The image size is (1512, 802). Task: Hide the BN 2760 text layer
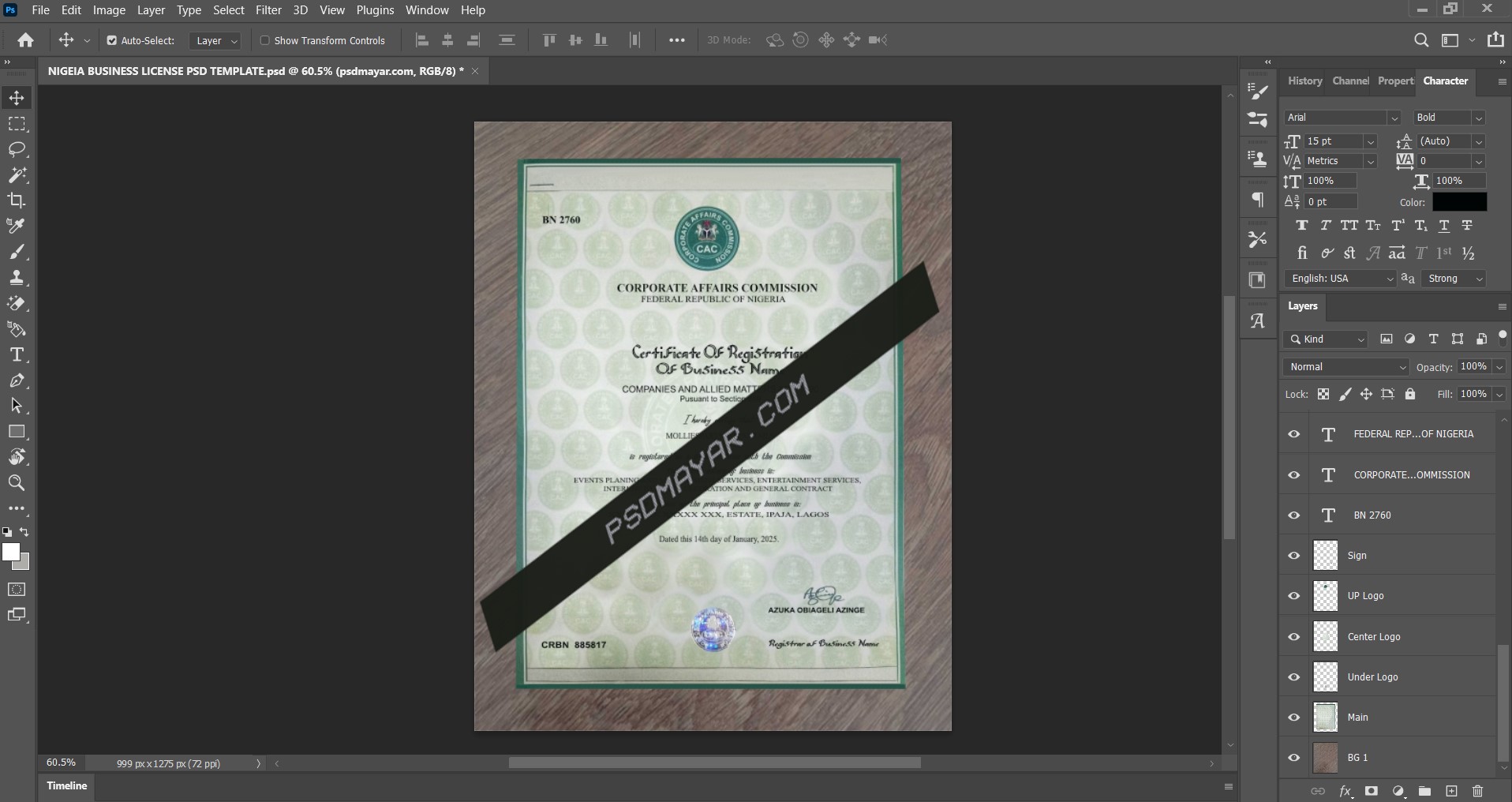tap(1294, 515)
